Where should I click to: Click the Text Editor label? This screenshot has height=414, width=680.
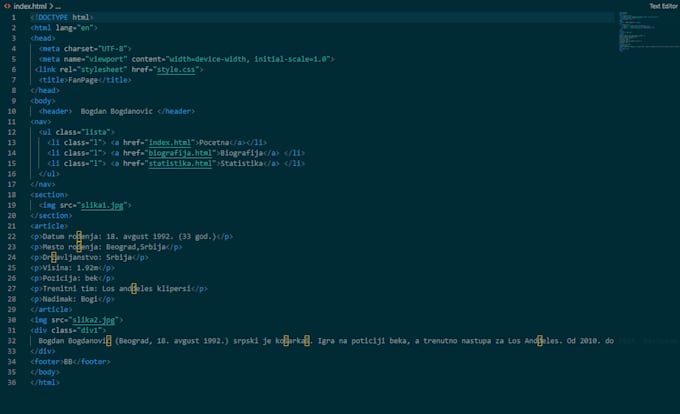coord(664,6)
